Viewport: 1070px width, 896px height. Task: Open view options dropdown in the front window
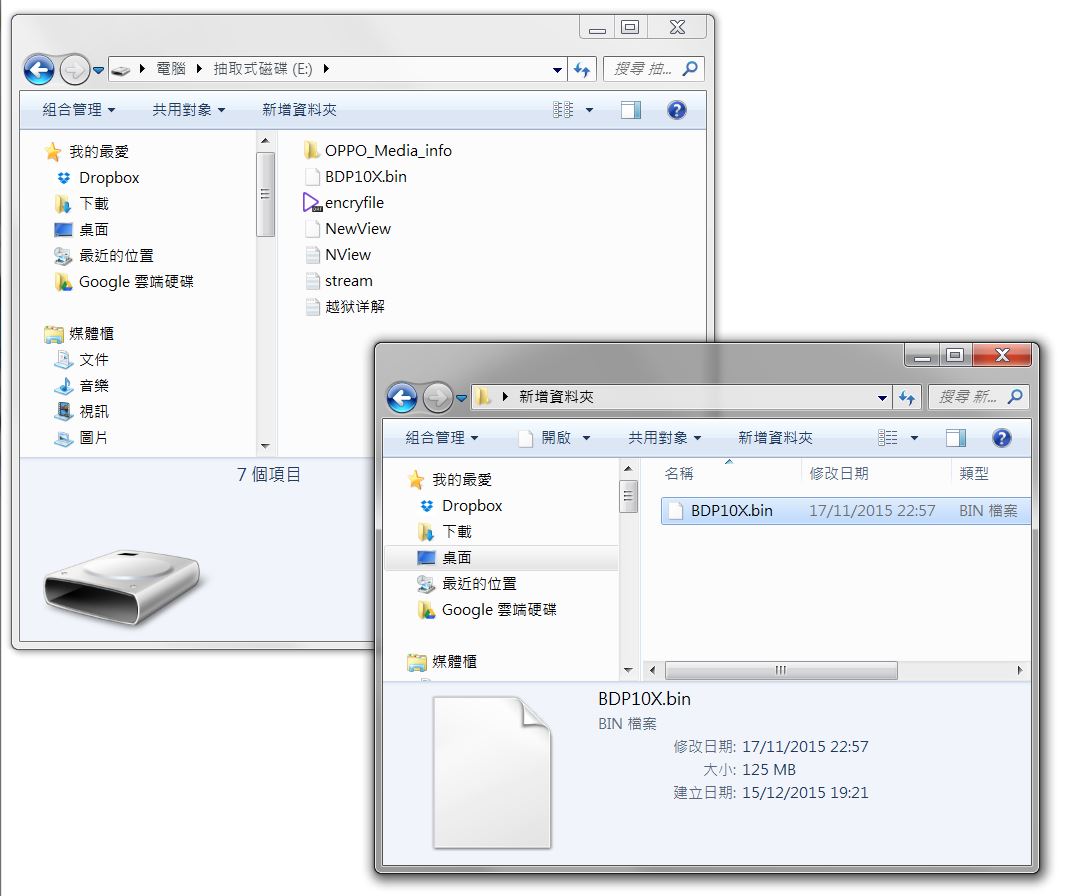tap(914, 438)
